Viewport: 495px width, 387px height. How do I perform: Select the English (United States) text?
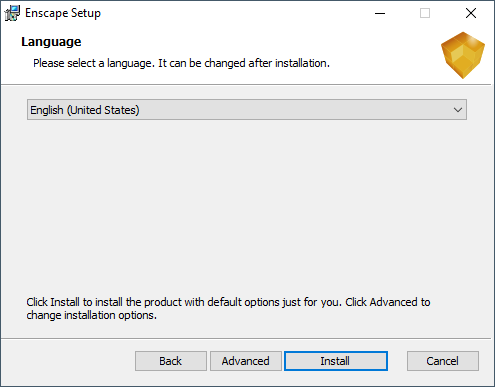[x=85, y=110]
